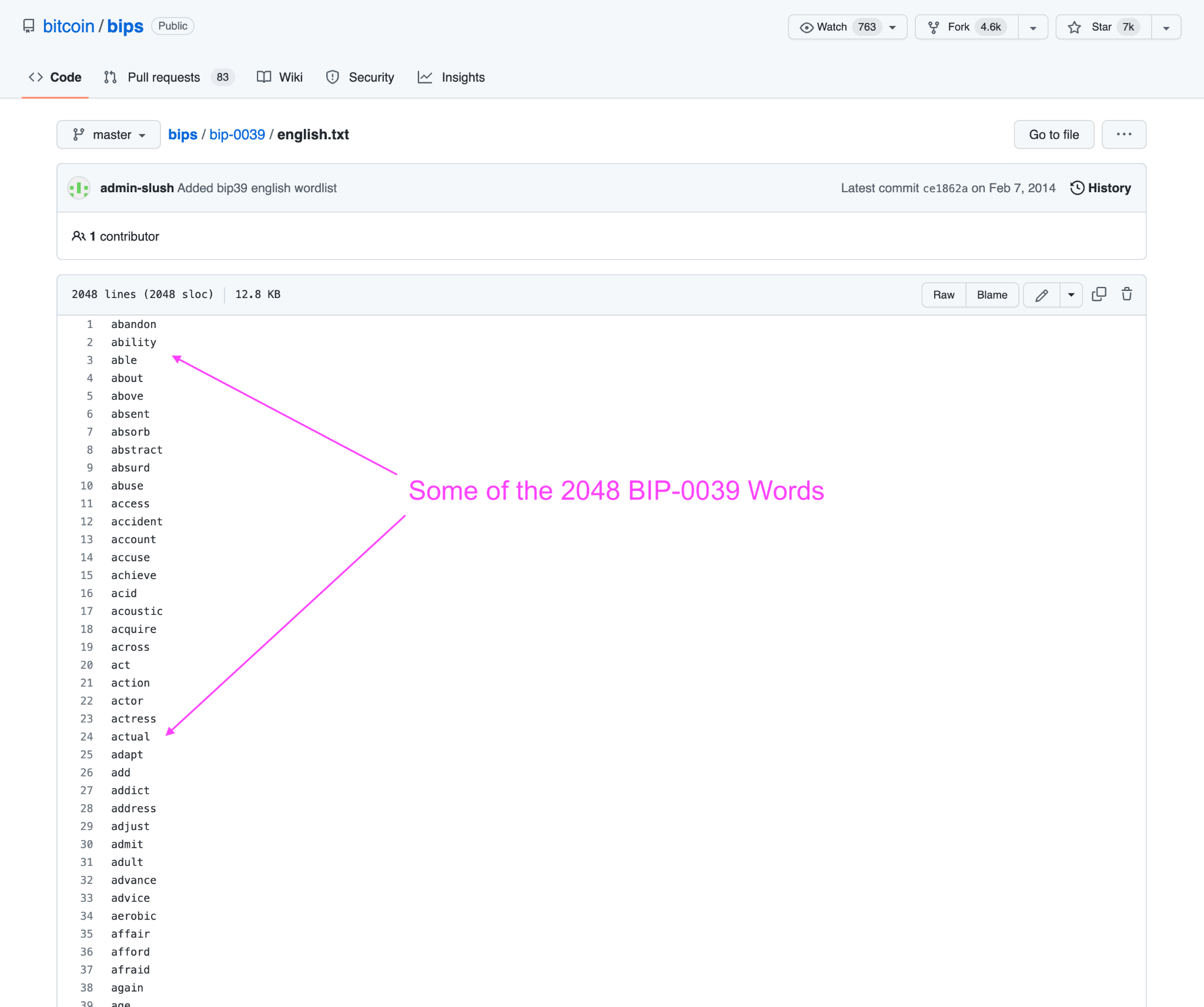Open the admin-slush author link

point(137,188)
